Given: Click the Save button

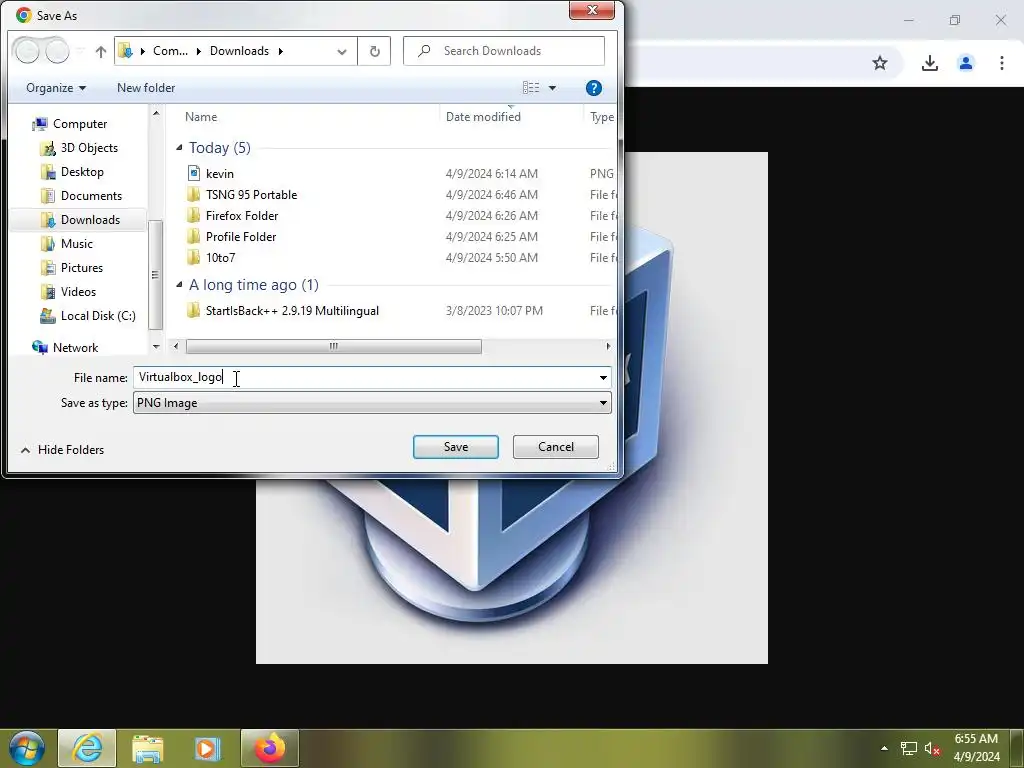Looking at the screenshot, I should pos(456,447).
